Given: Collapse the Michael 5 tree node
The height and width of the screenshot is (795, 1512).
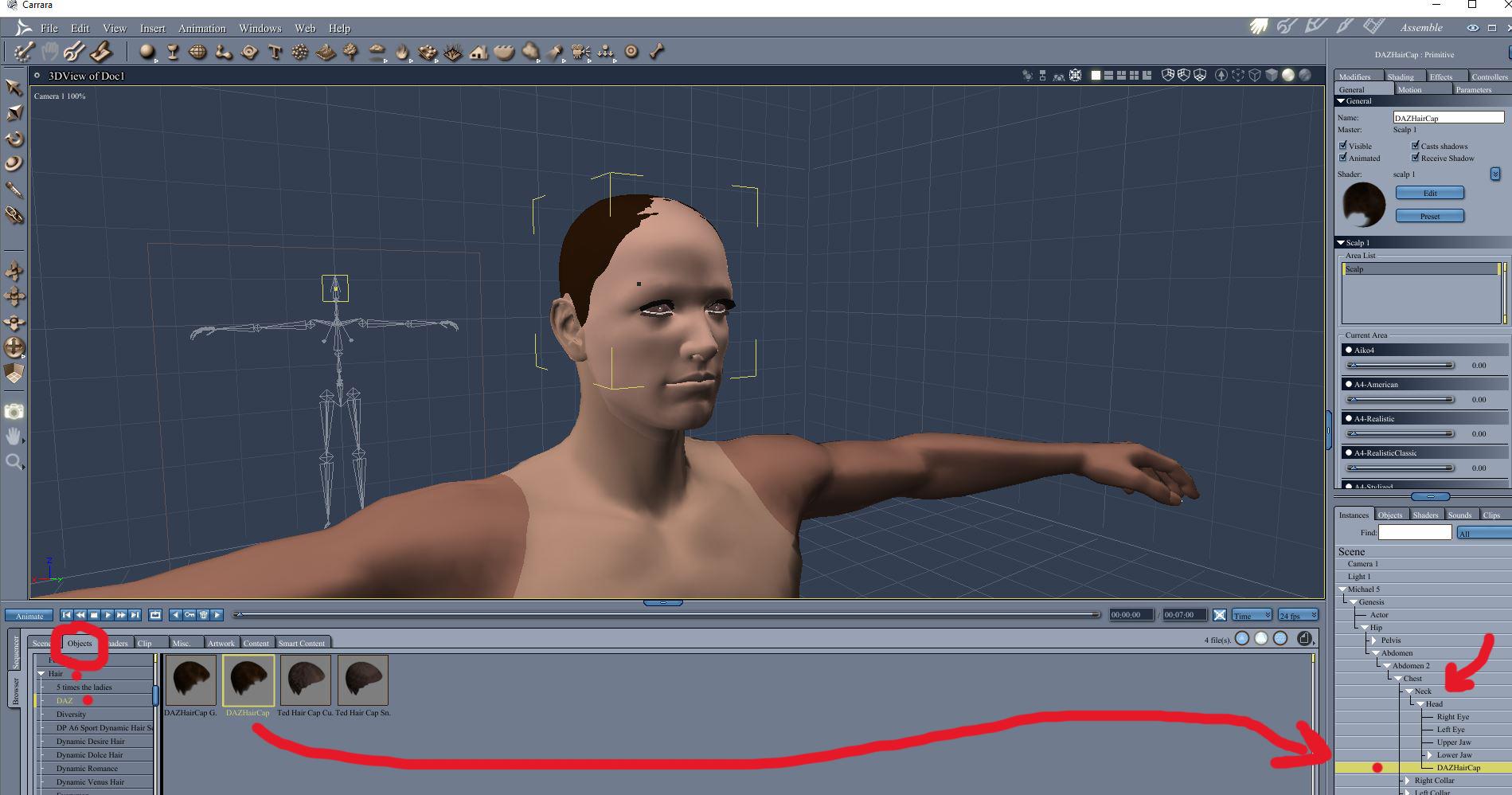Looking at the screenshot, I should pos(1342,589).
